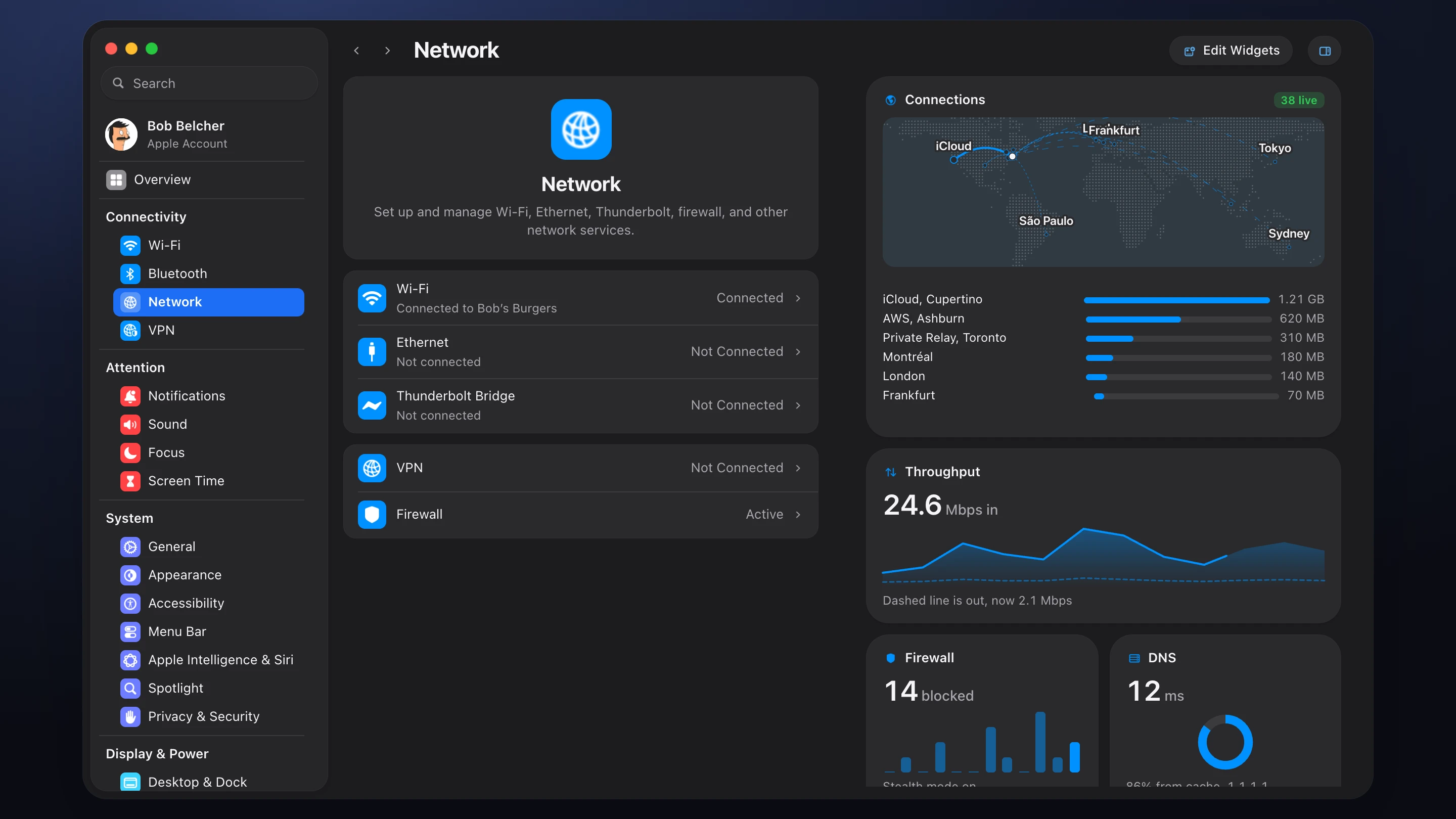1456x819 pixels.
Task: Open Bluetooth settings in sidebar
Action: 208,274
